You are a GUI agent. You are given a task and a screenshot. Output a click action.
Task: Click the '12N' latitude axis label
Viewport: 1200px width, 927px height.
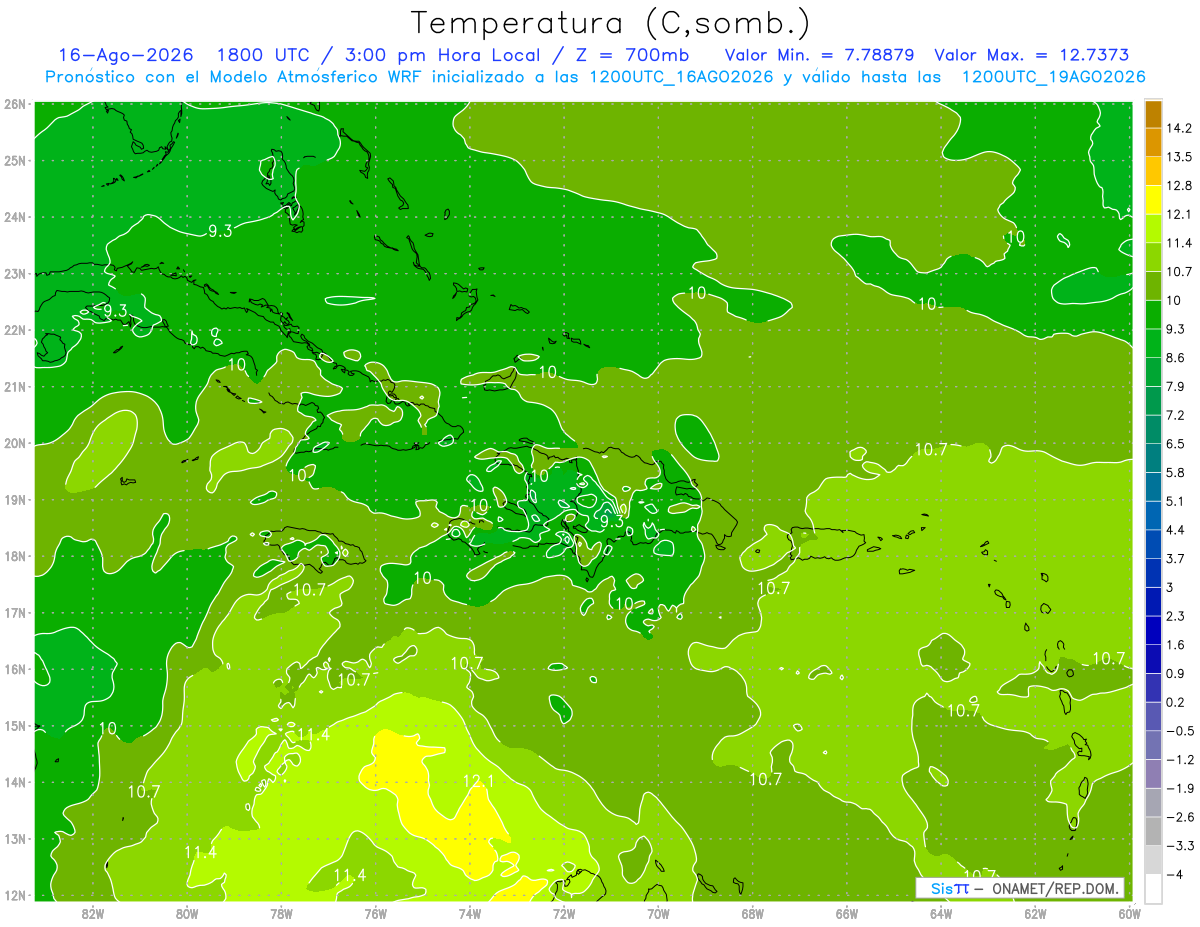(15, 895)
